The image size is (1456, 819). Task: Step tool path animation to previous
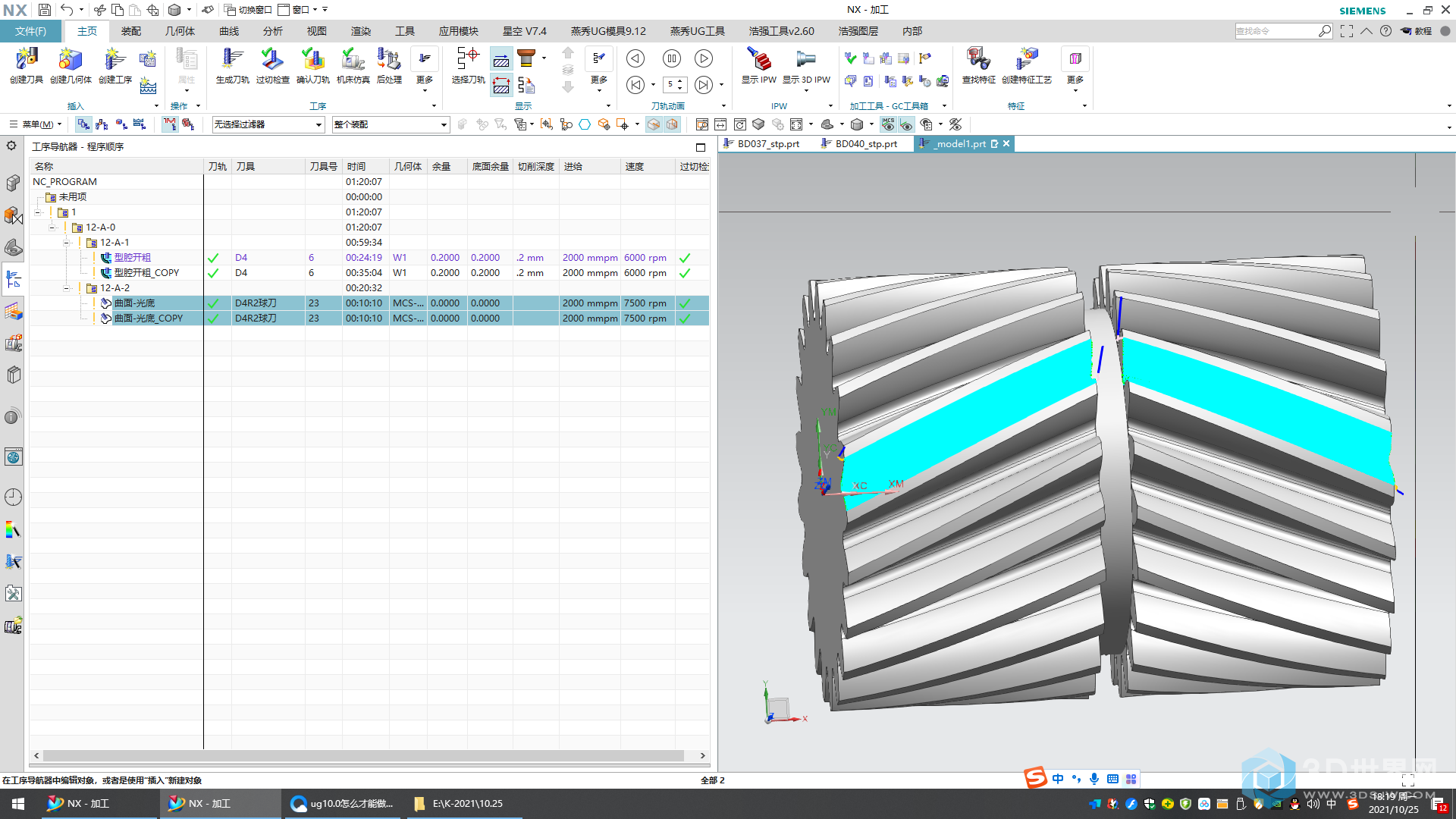pyautogui.click(x=635, y=85)
